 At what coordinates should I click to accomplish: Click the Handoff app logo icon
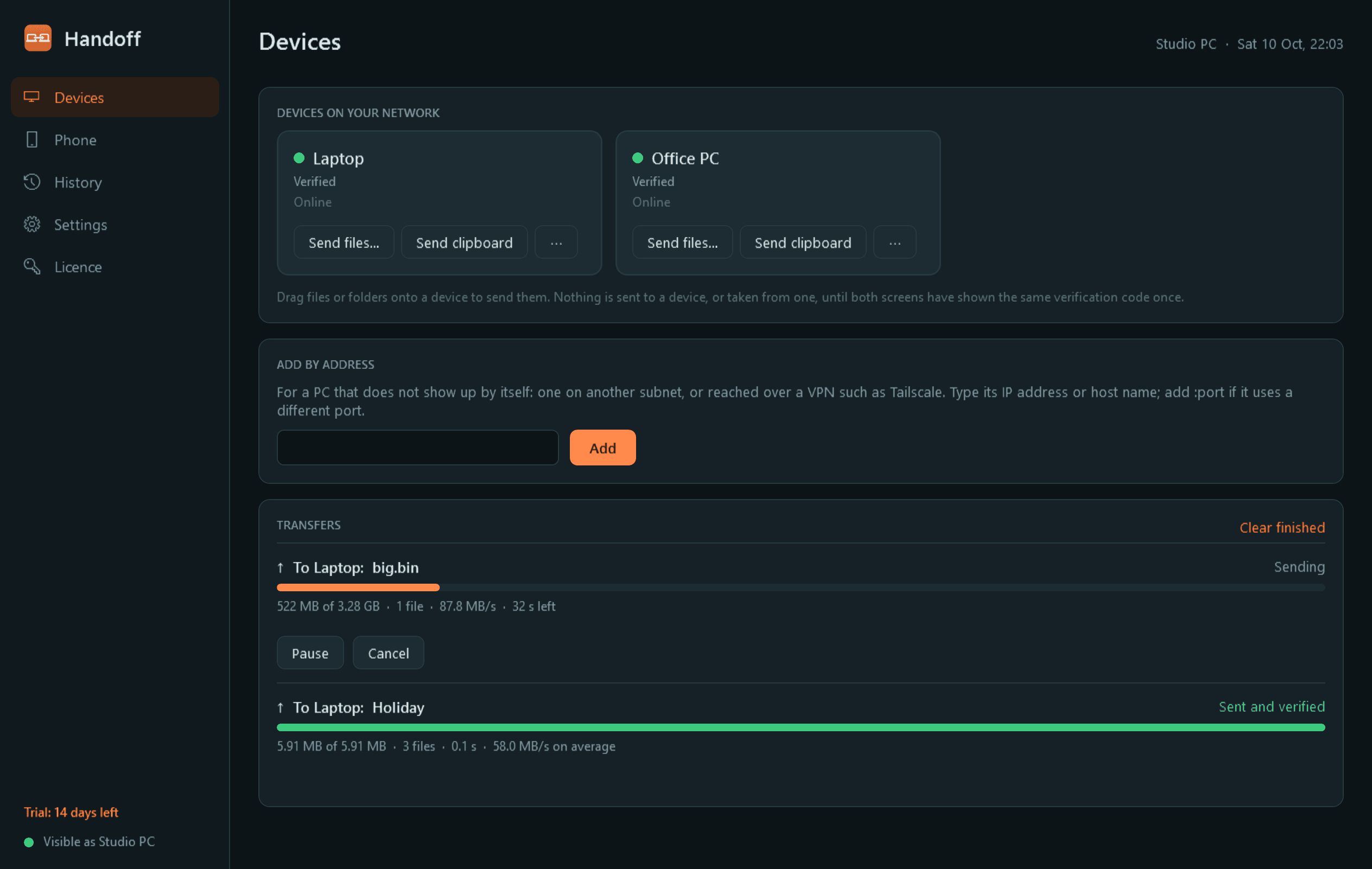click(x=37, y=38)
